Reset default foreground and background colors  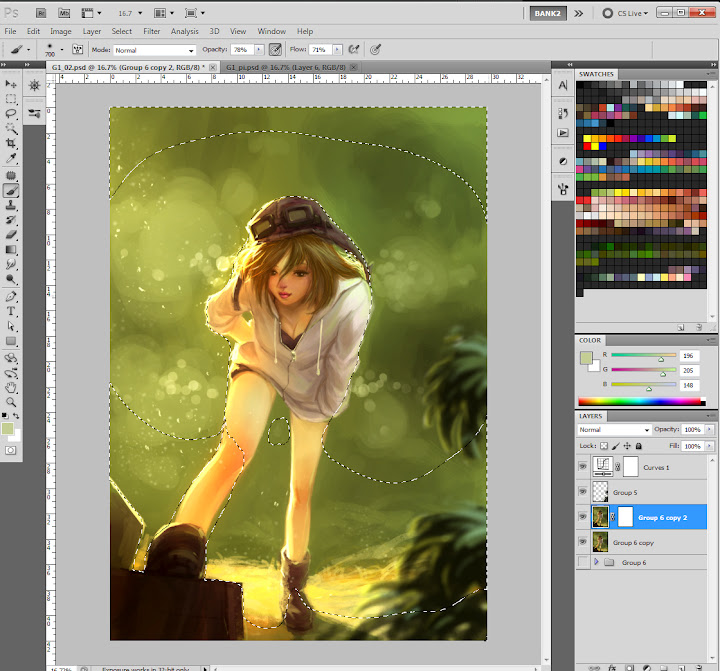coord(5,416)
